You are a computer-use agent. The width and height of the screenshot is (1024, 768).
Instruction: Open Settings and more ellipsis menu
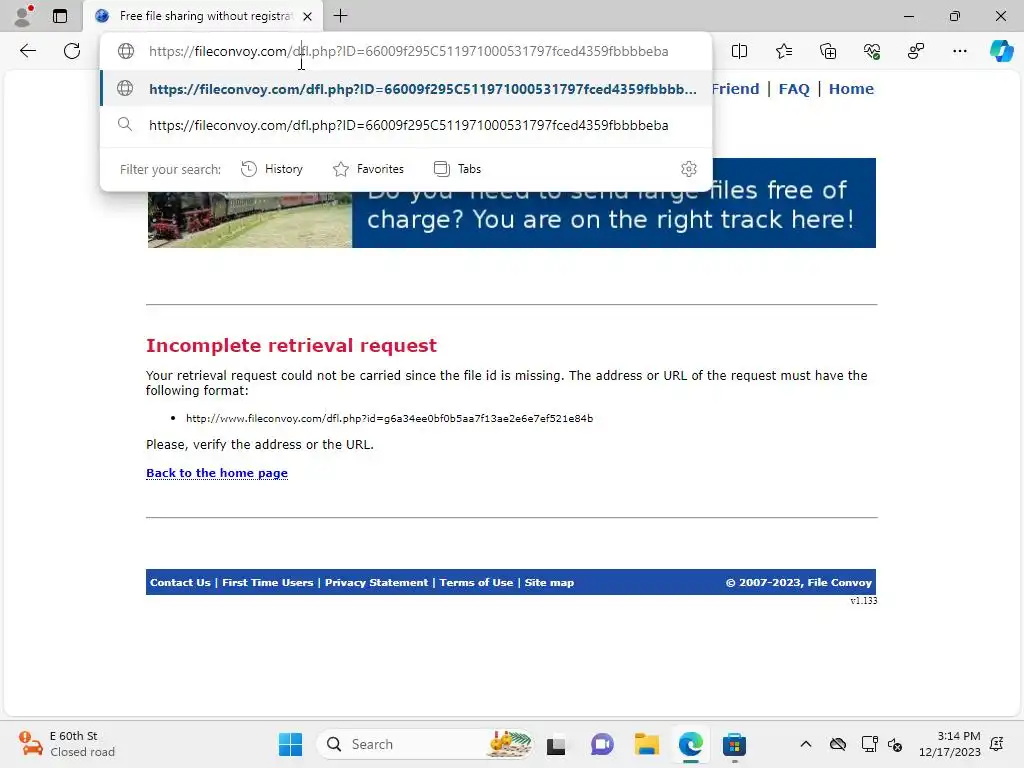[x=960, y=51]
